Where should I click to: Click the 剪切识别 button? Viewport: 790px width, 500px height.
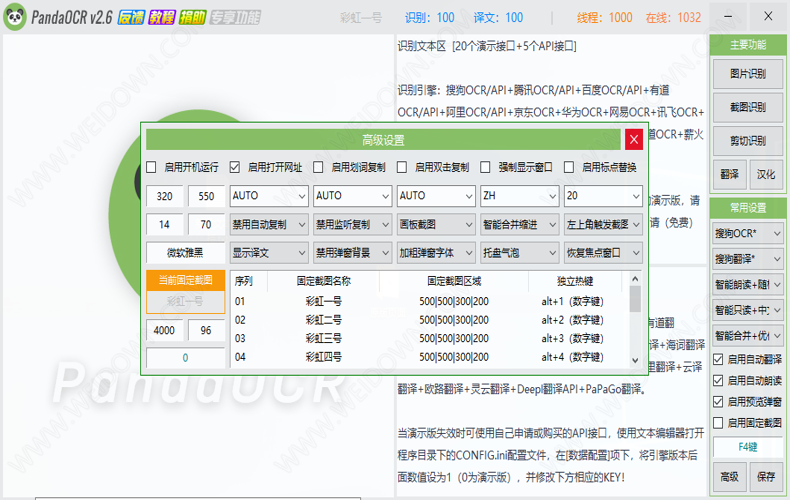[x=748, y=141]
